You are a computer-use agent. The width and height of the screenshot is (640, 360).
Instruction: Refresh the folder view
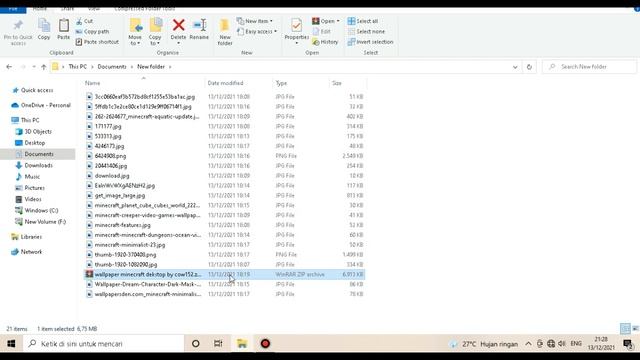[x=529, y=67]
